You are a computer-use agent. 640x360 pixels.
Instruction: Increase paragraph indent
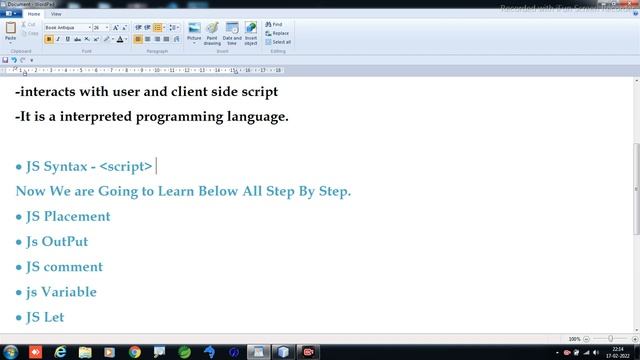(147, 27)
